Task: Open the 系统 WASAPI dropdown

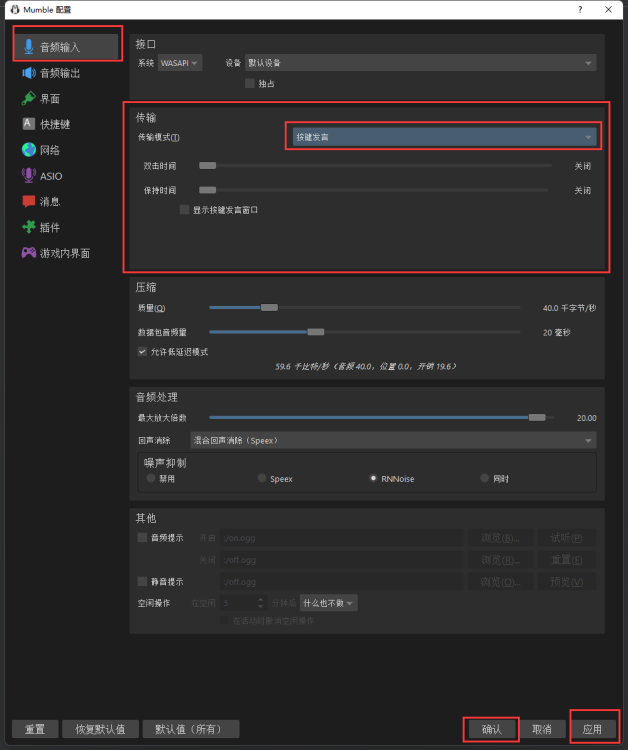Action: pyautogui.click(x=180, y=63)
